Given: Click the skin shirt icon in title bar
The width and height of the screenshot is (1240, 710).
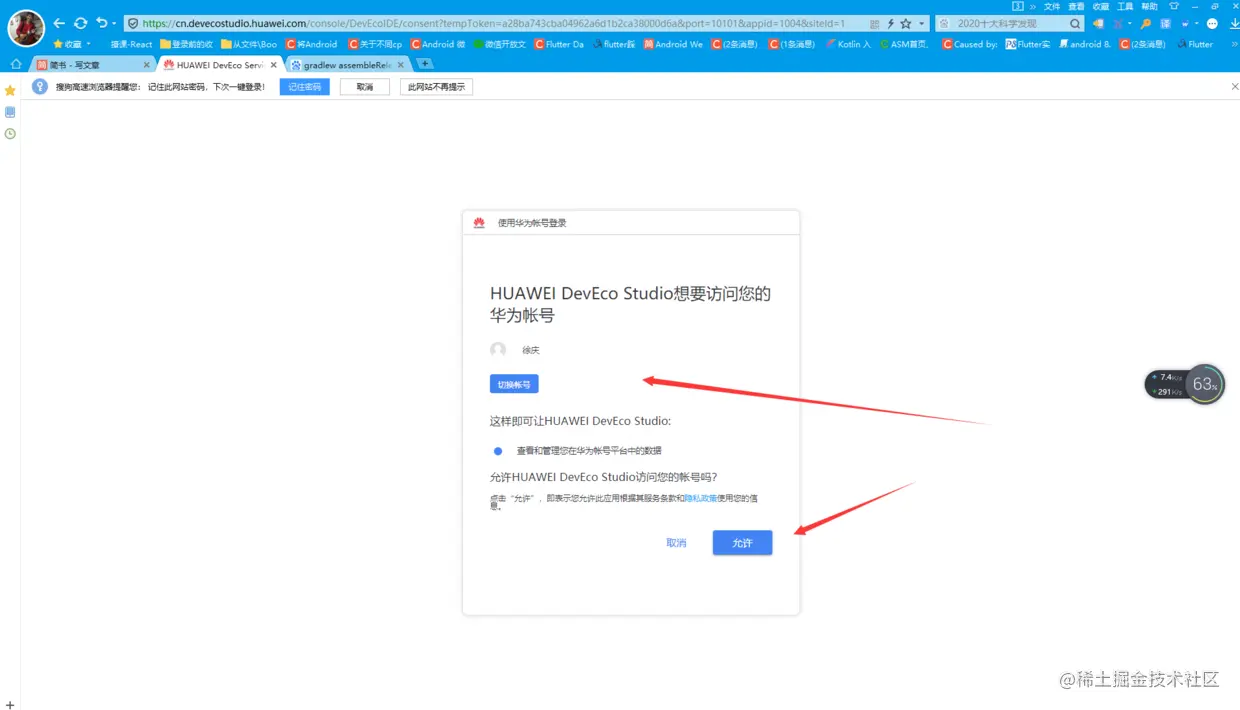Looking at the screenshot, I should tap(1174, 6).
